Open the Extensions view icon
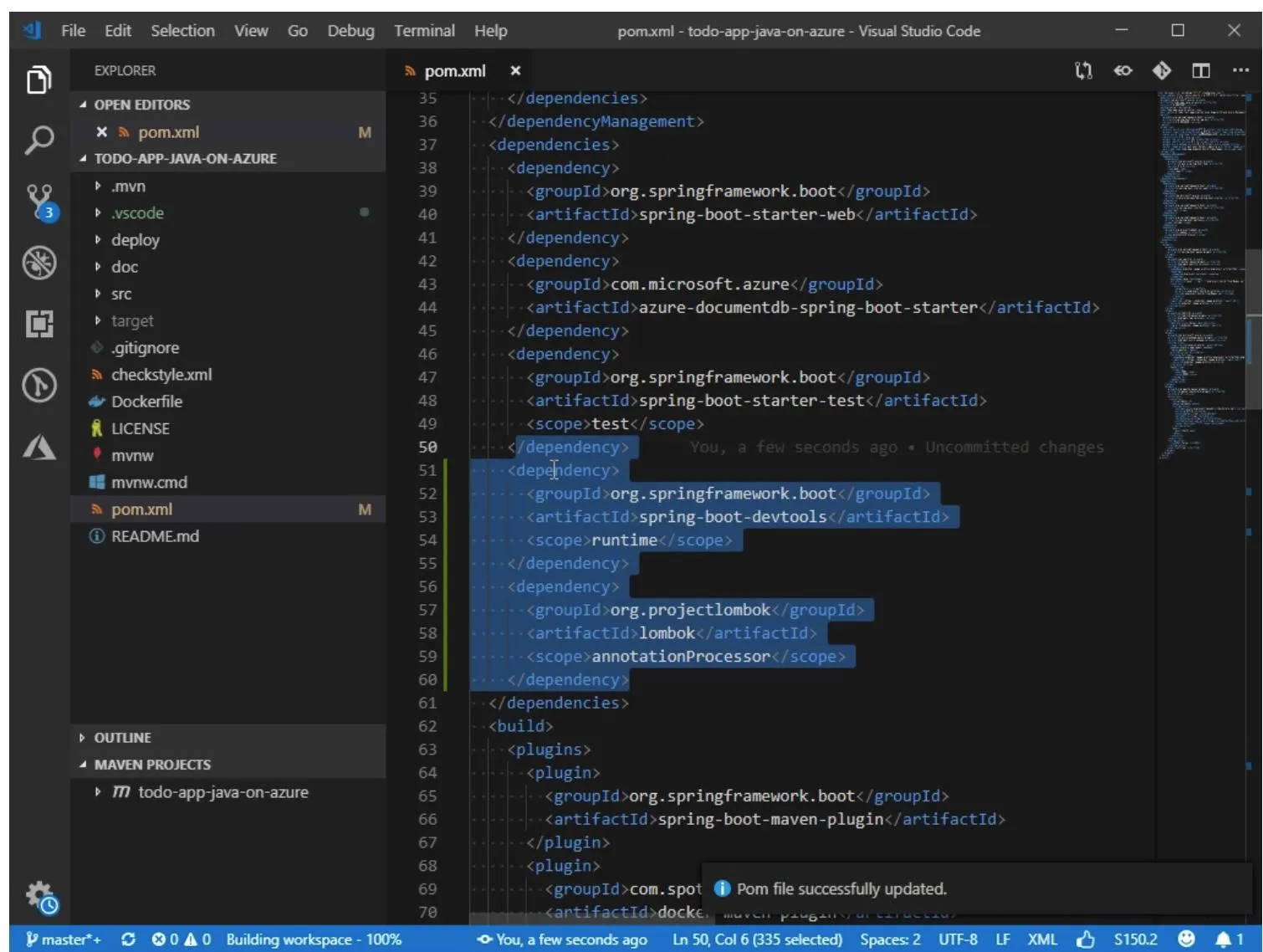Image resolution: width=1263 pixels, height=952 pixels. click(39, 324)
